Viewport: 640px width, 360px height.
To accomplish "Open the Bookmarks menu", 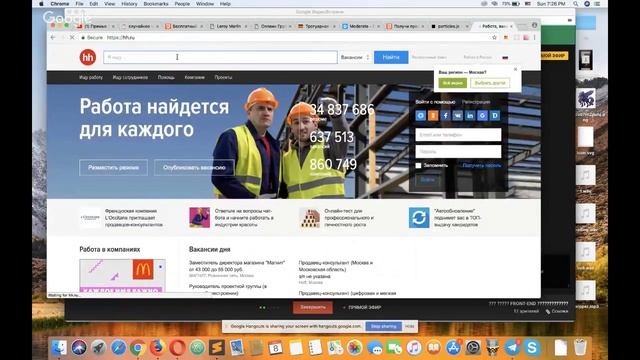I will [156, 4].
